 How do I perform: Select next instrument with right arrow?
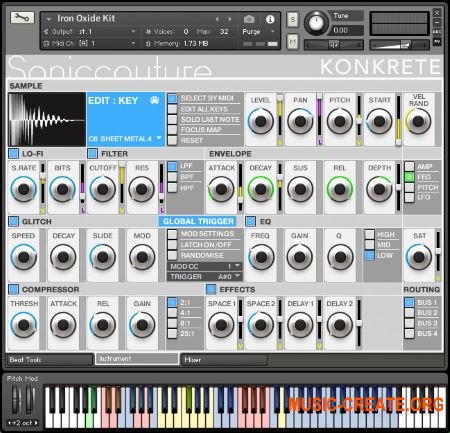click(230, 19)
